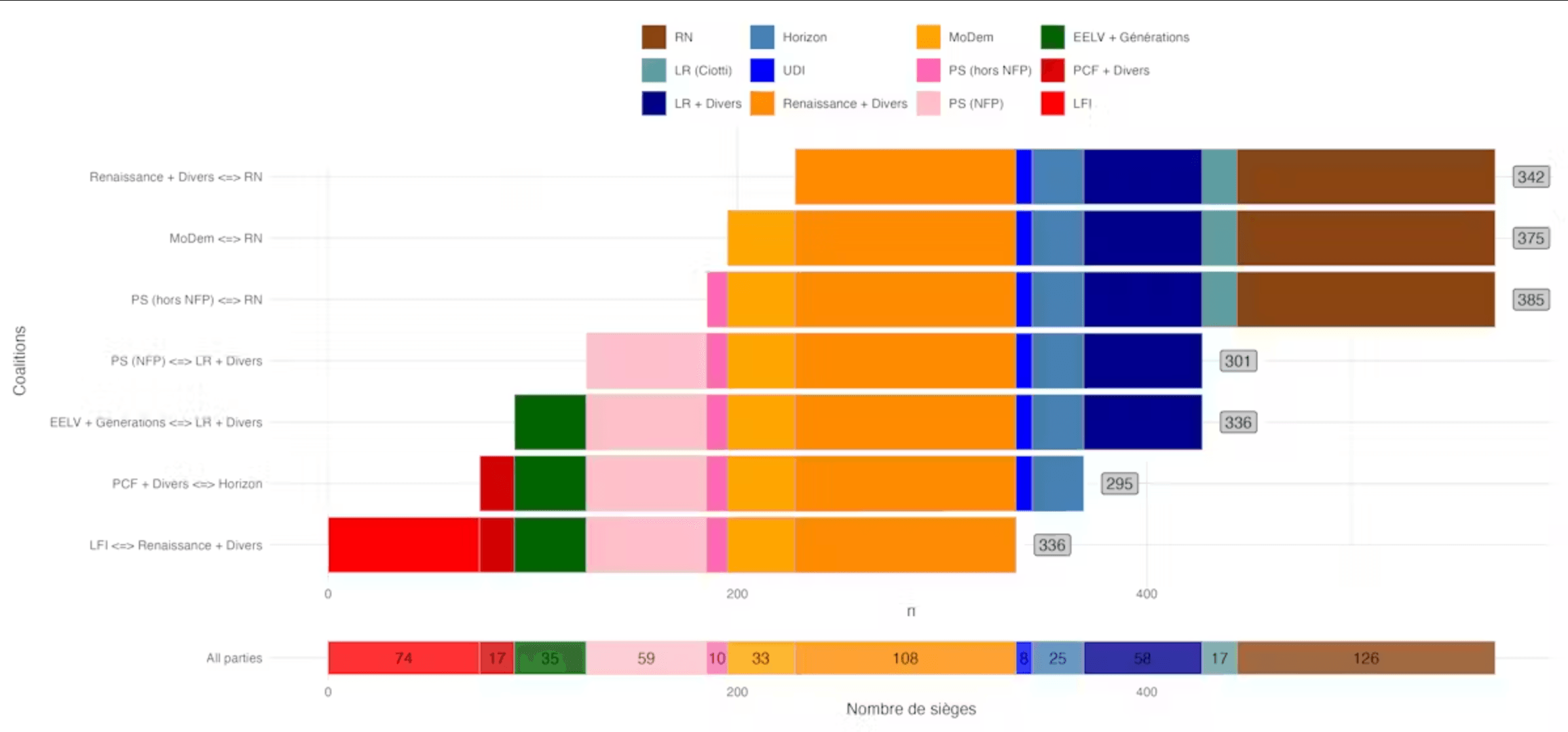Viewport: 1568px width, 732px height.
Task: Click the PS (NFP) segment labeled 59
Action: 646,658
